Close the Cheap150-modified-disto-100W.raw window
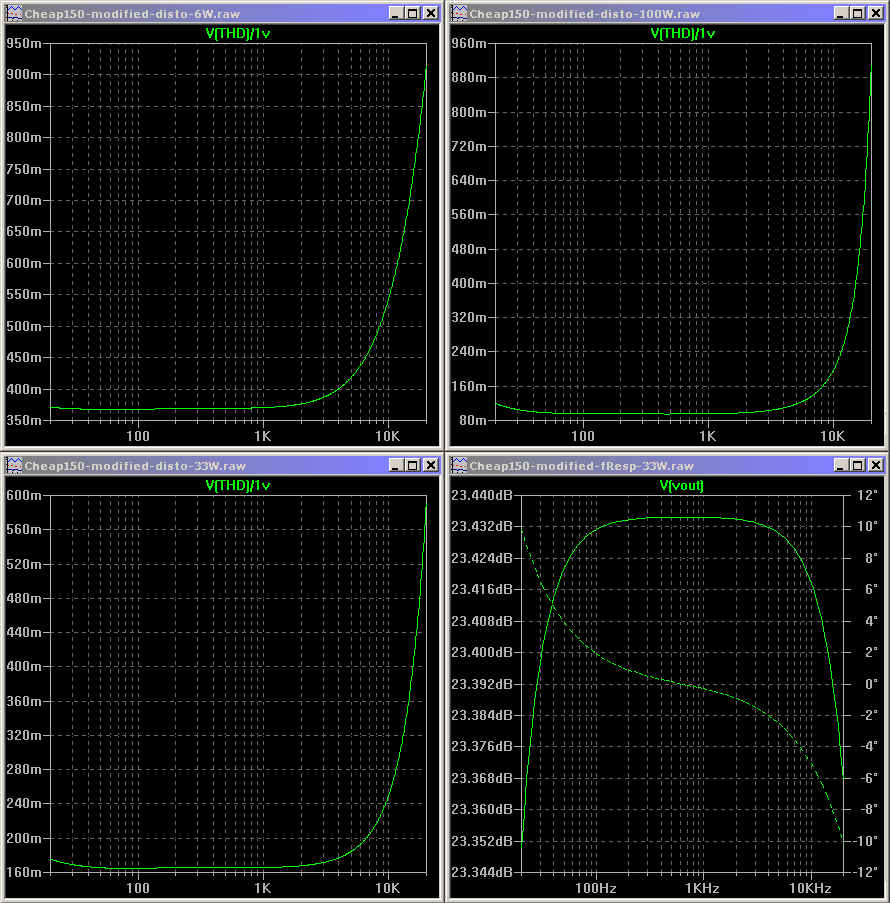890x903 pixels. click(876, 13)
